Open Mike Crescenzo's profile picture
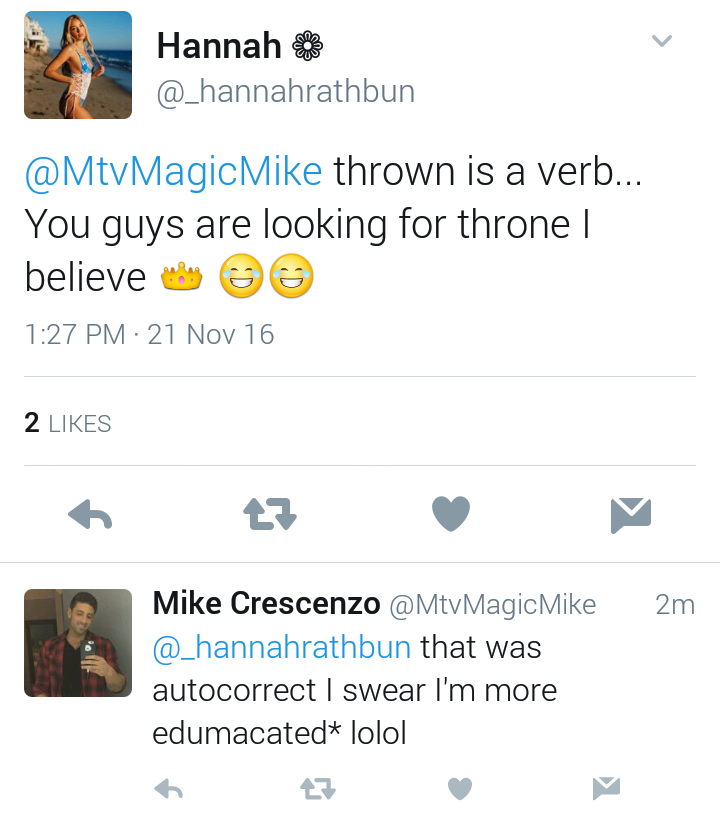 [78, 643]
